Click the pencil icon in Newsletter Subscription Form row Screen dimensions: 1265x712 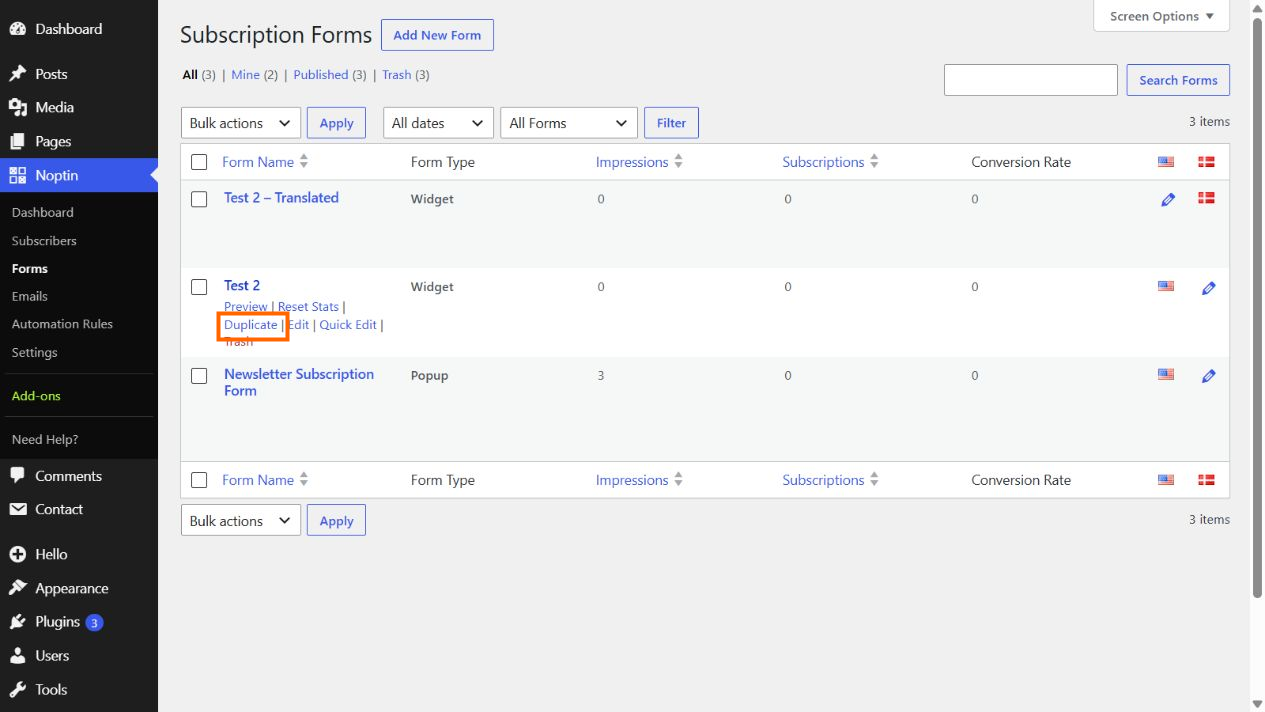[1209, 376]
